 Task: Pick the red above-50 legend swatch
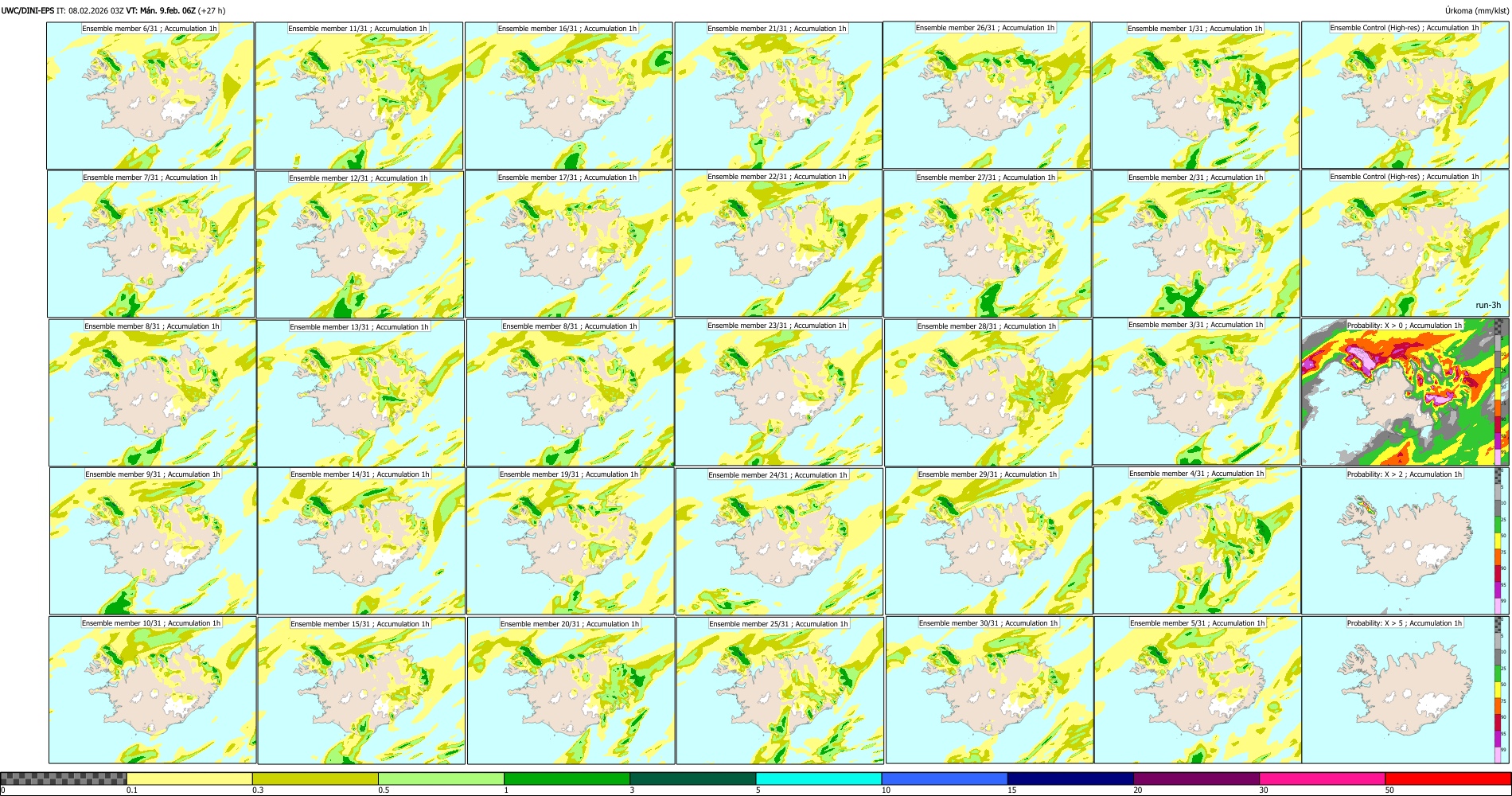point(1448,778)
